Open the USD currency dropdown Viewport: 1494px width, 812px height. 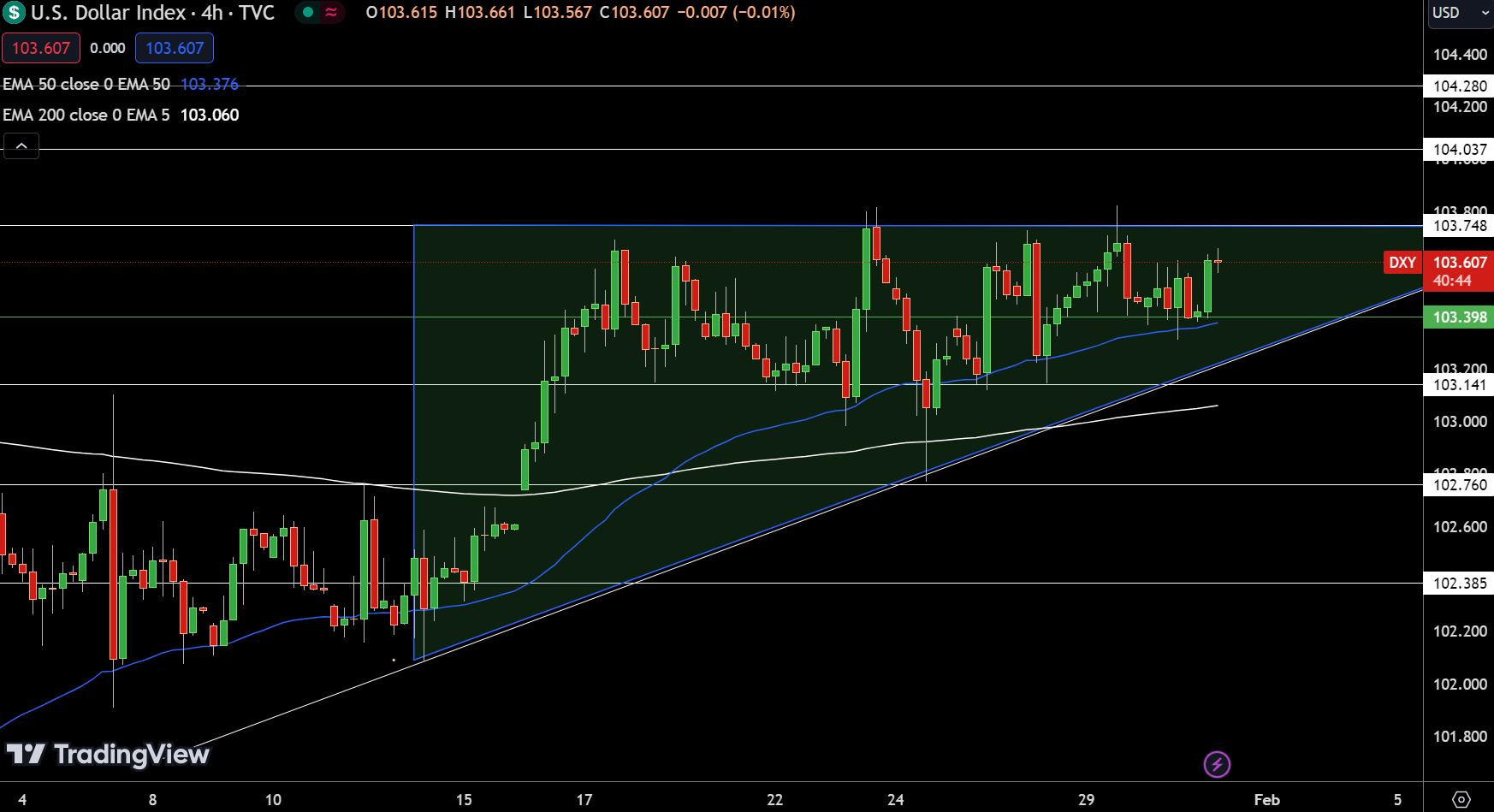click(1460, 13)
